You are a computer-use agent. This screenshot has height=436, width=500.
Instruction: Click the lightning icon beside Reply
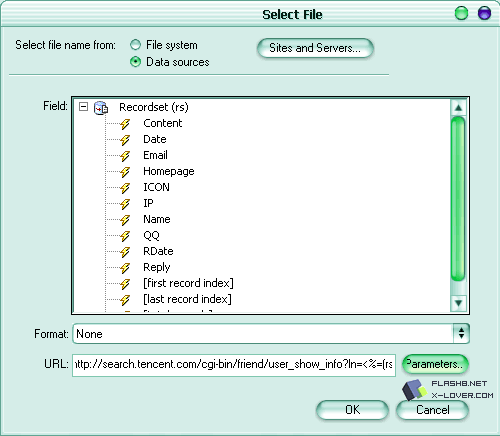(x=125, y=268)
